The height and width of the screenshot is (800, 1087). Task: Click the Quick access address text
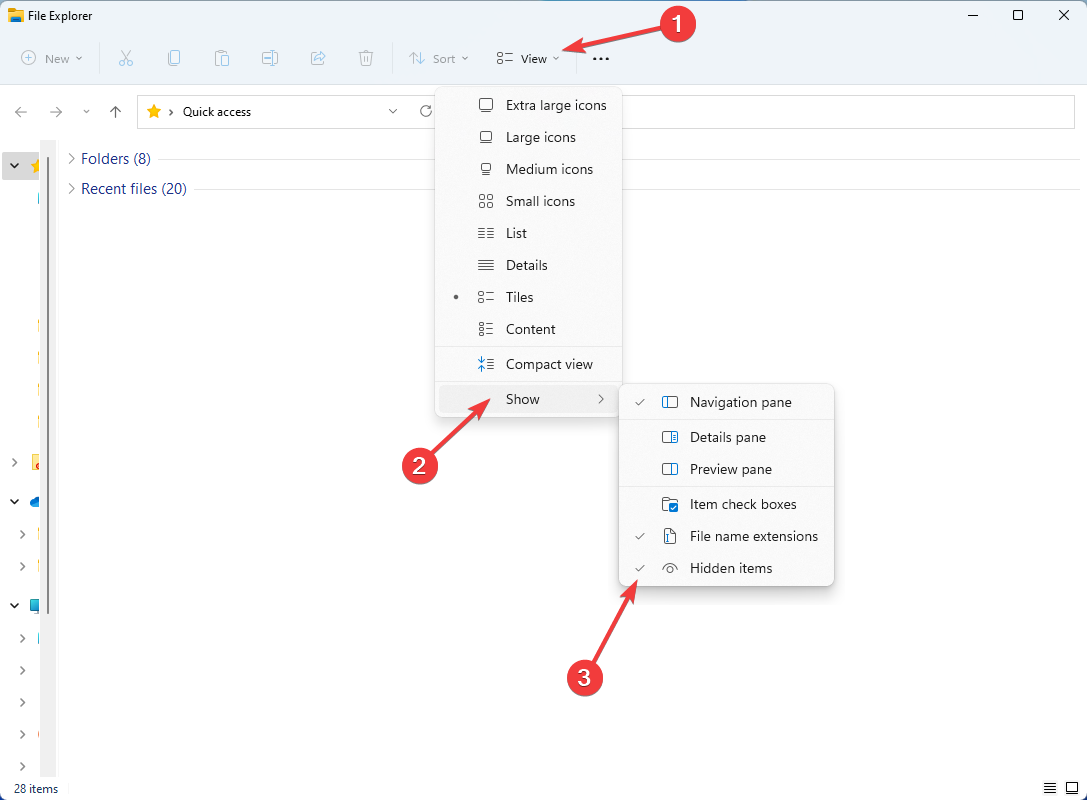click(217, 112)
